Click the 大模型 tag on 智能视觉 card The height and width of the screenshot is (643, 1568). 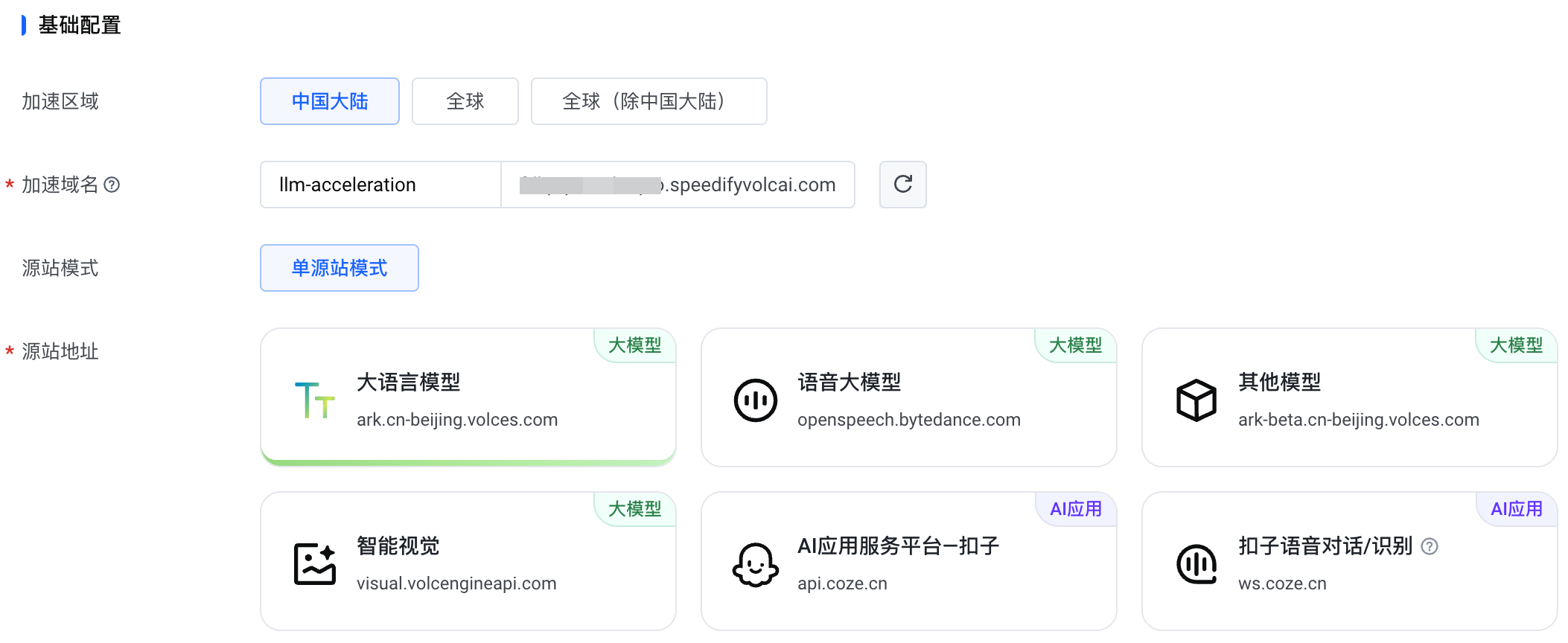click(635, 509)
